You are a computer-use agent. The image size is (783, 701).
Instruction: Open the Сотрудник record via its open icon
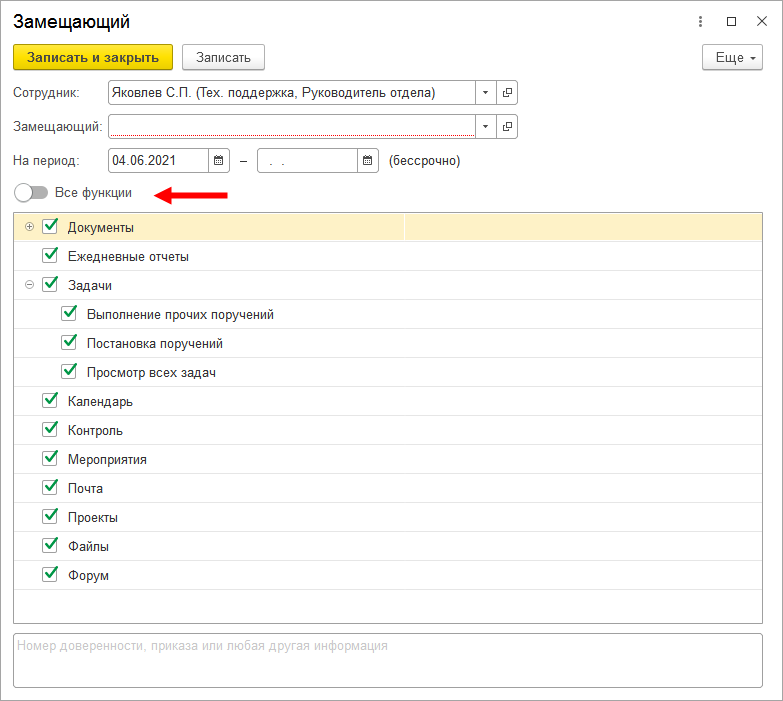tap(507, 93)
